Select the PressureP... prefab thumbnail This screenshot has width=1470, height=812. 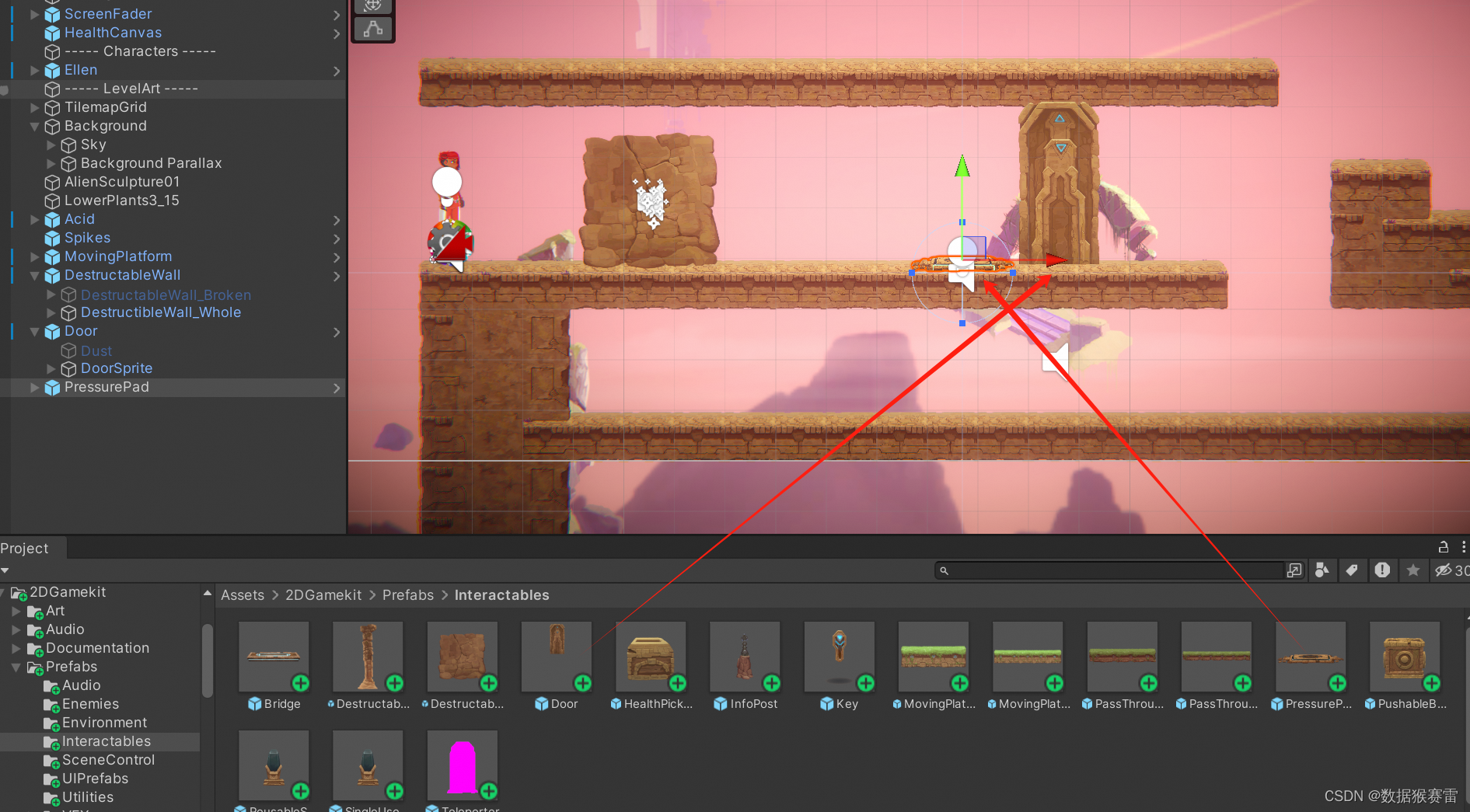pos(1311,657)
